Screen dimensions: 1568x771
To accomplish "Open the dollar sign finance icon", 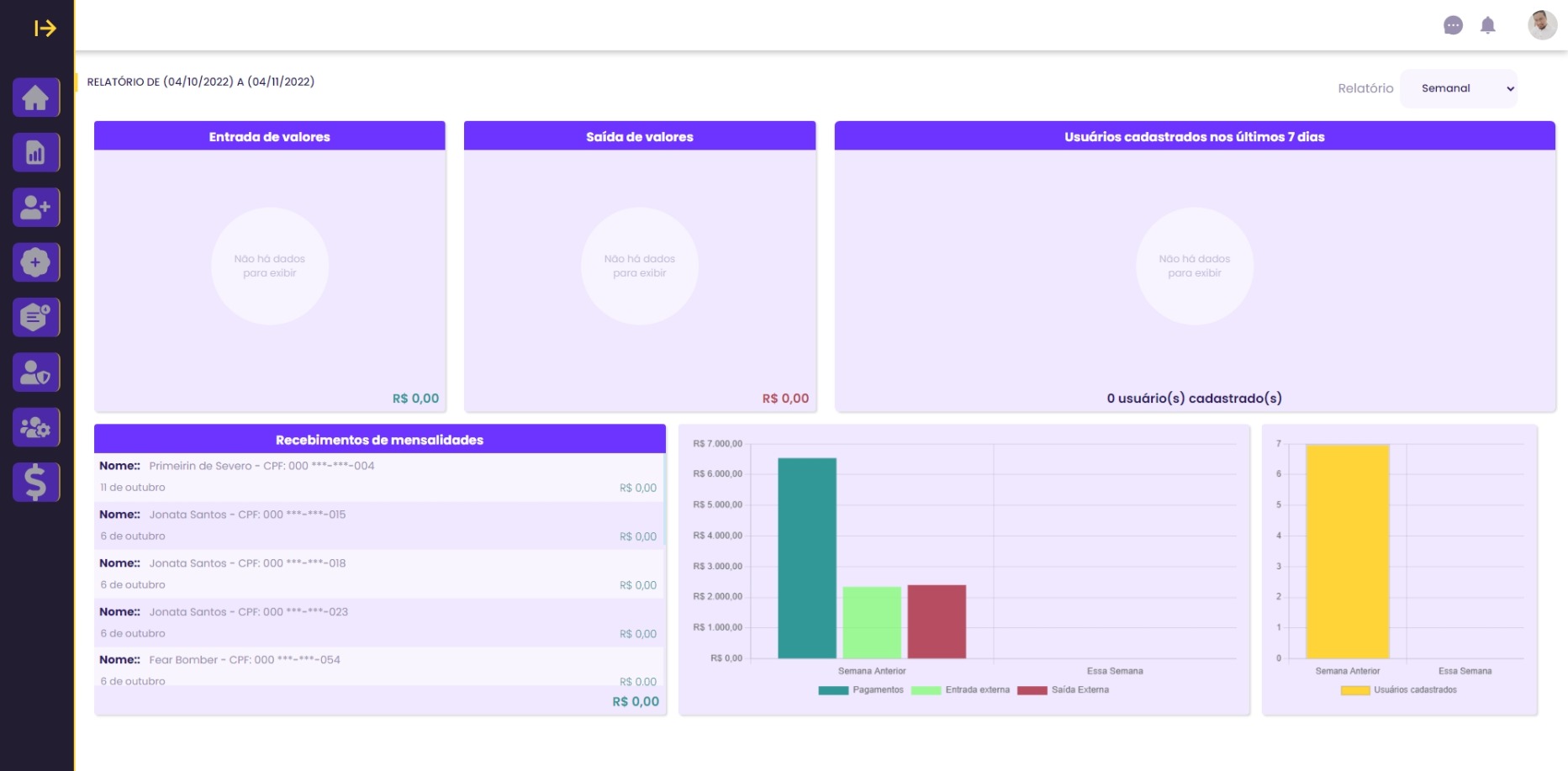I will pos(36,482).
